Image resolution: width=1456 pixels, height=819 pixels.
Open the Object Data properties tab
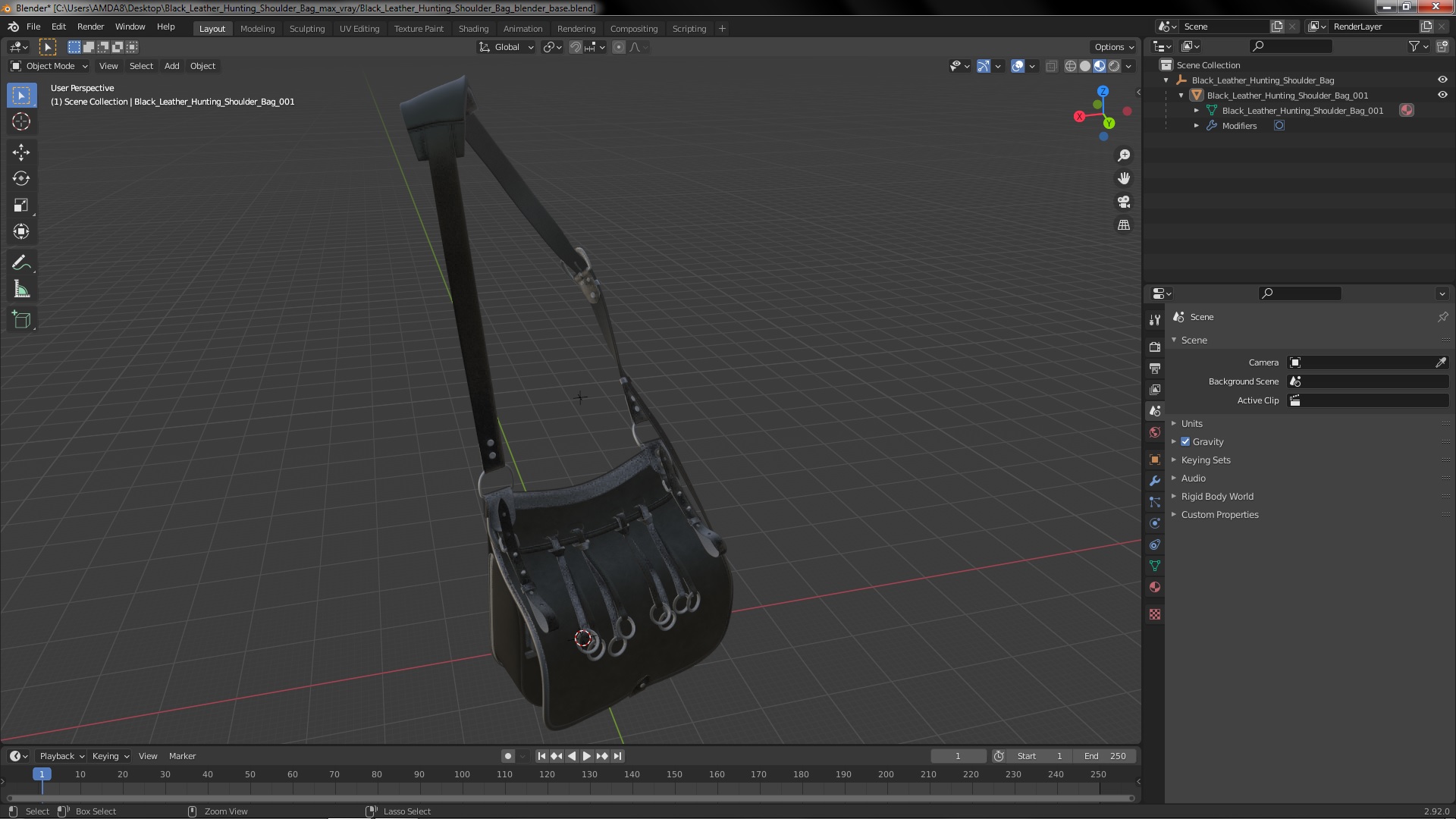coord(1155,566)
